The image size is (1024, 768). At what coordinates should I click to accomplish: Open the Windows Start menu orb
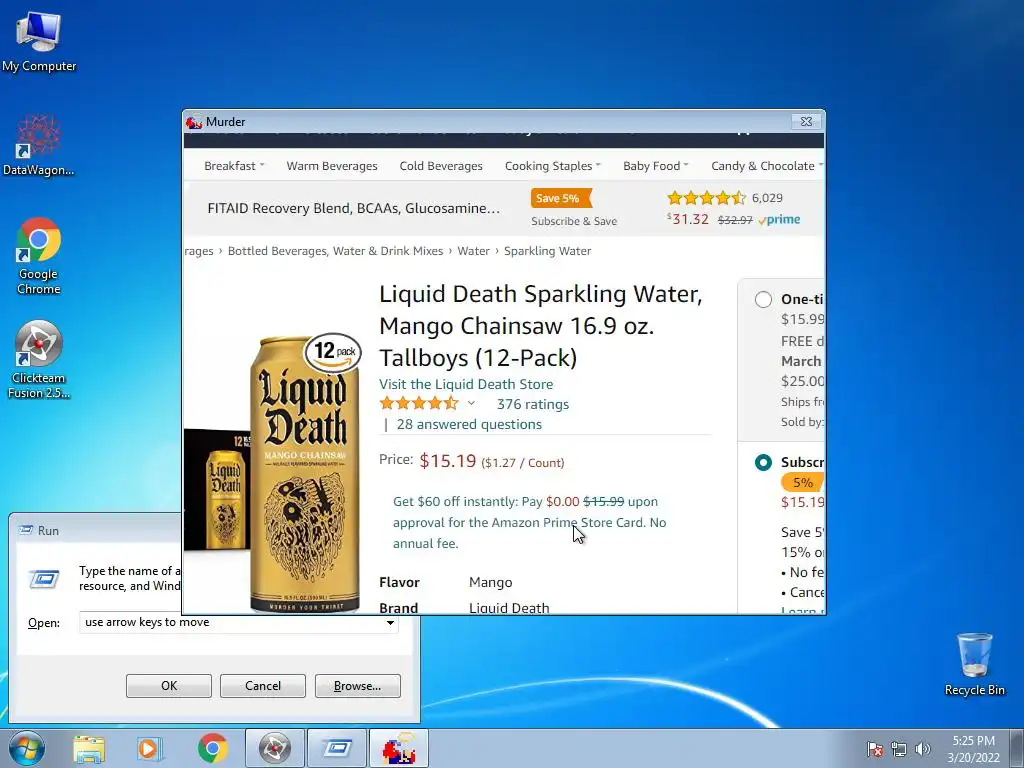pos(27,748)
